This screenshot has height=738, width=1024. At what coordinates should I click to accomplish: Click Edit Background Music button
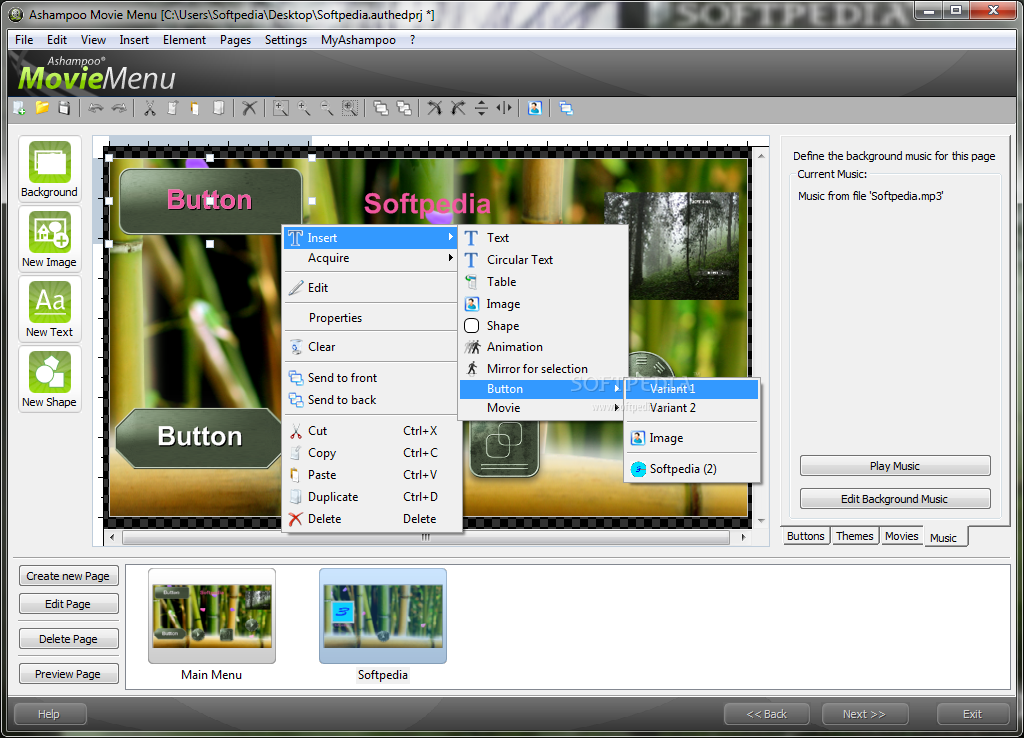(895, 499)
